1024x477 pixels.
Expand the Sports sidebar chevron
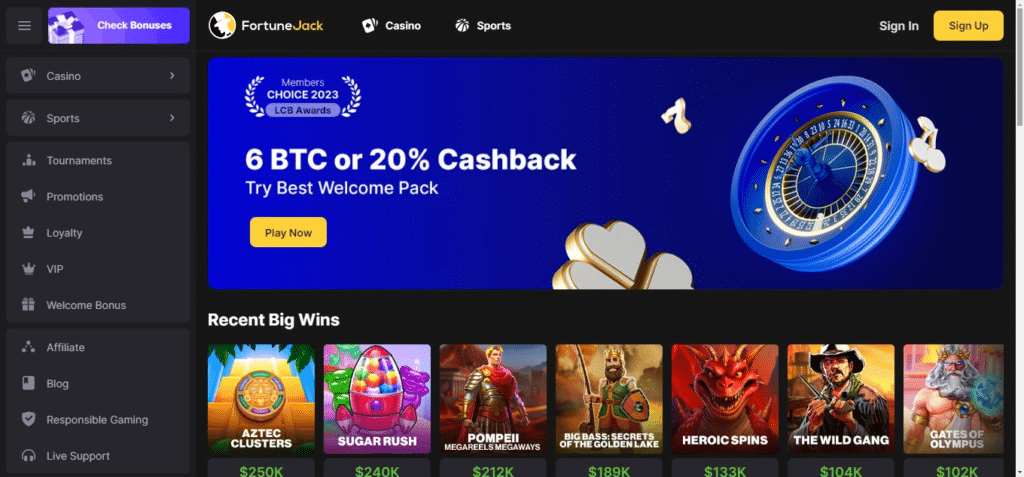(x=172, y=118)
